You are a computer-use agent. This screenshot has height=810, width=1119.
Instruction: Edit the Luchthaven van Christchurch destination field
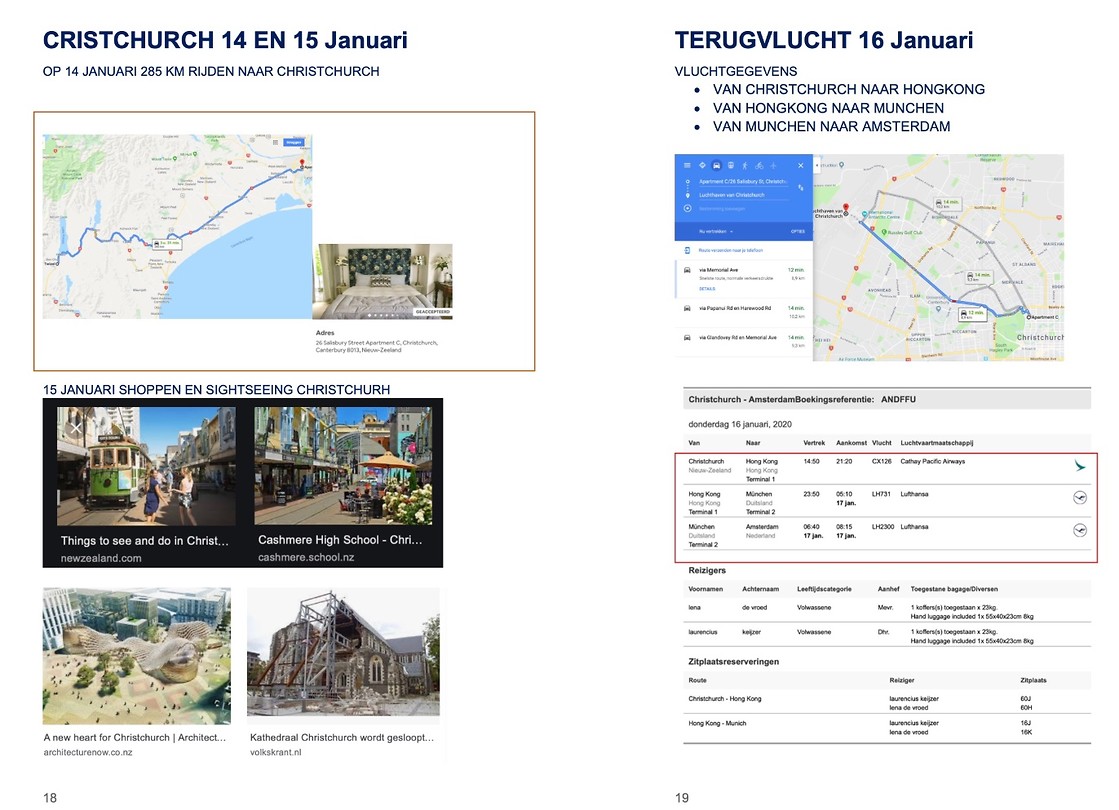743,195
